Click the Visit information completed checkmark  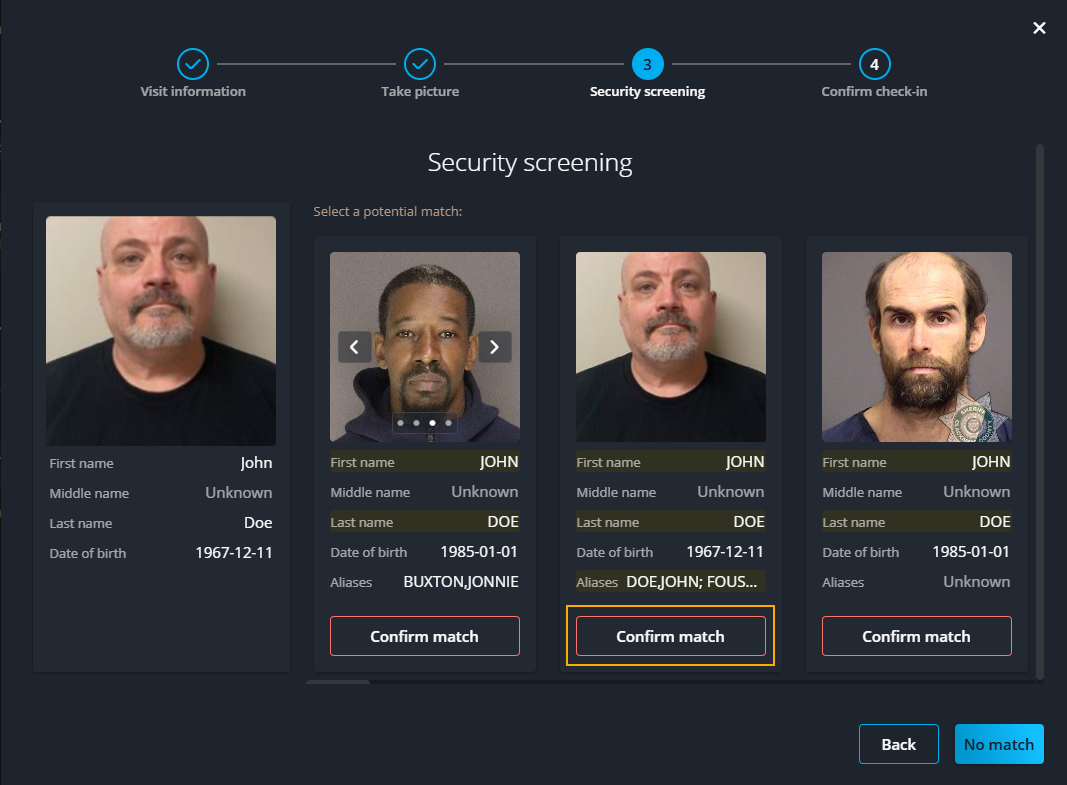(192, 62)
